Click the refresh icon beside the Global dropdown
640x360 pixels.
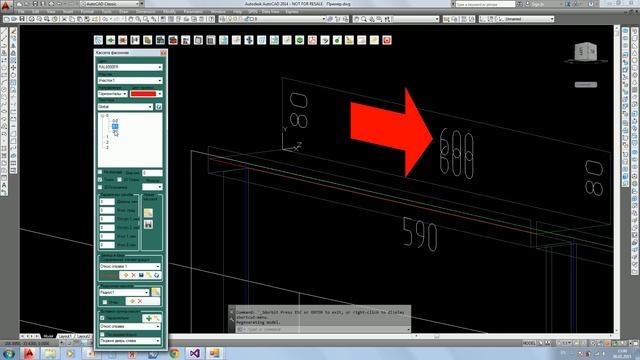[159, 107]
